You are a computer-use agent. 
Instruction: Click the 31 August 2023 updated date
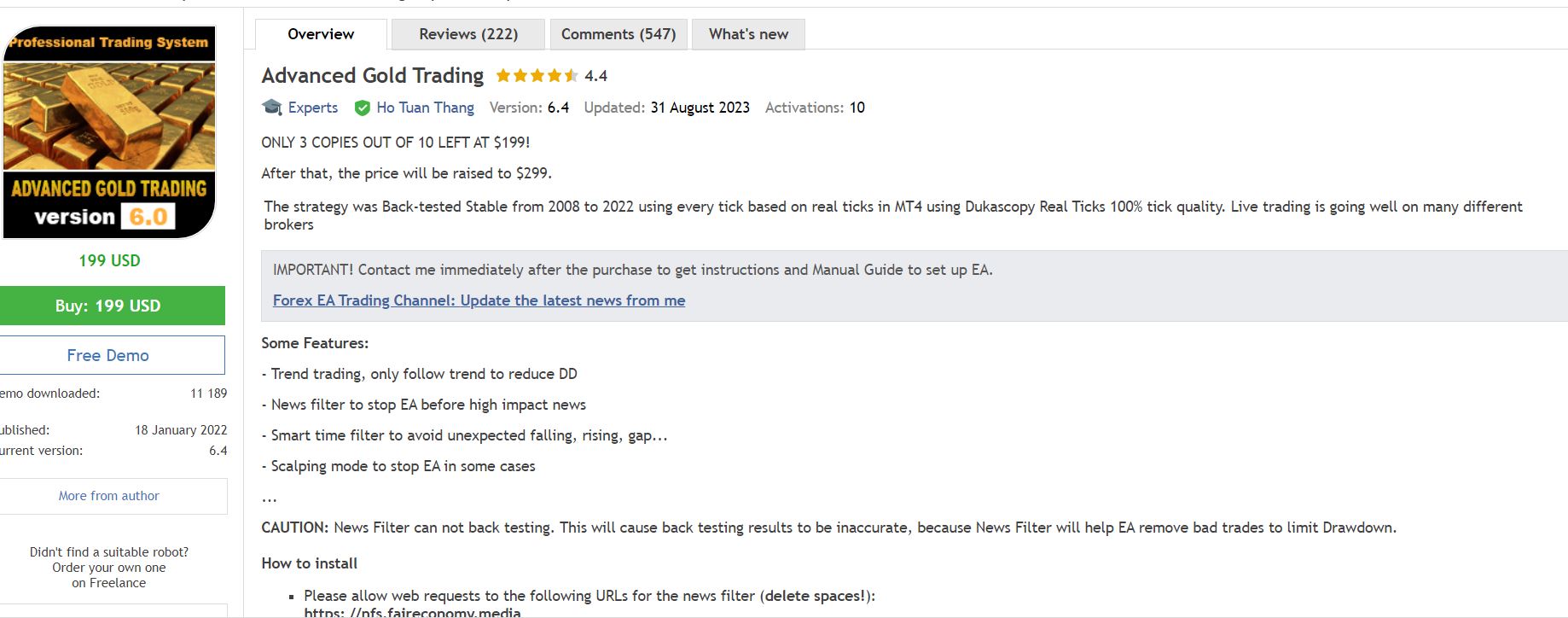(700, 108)
